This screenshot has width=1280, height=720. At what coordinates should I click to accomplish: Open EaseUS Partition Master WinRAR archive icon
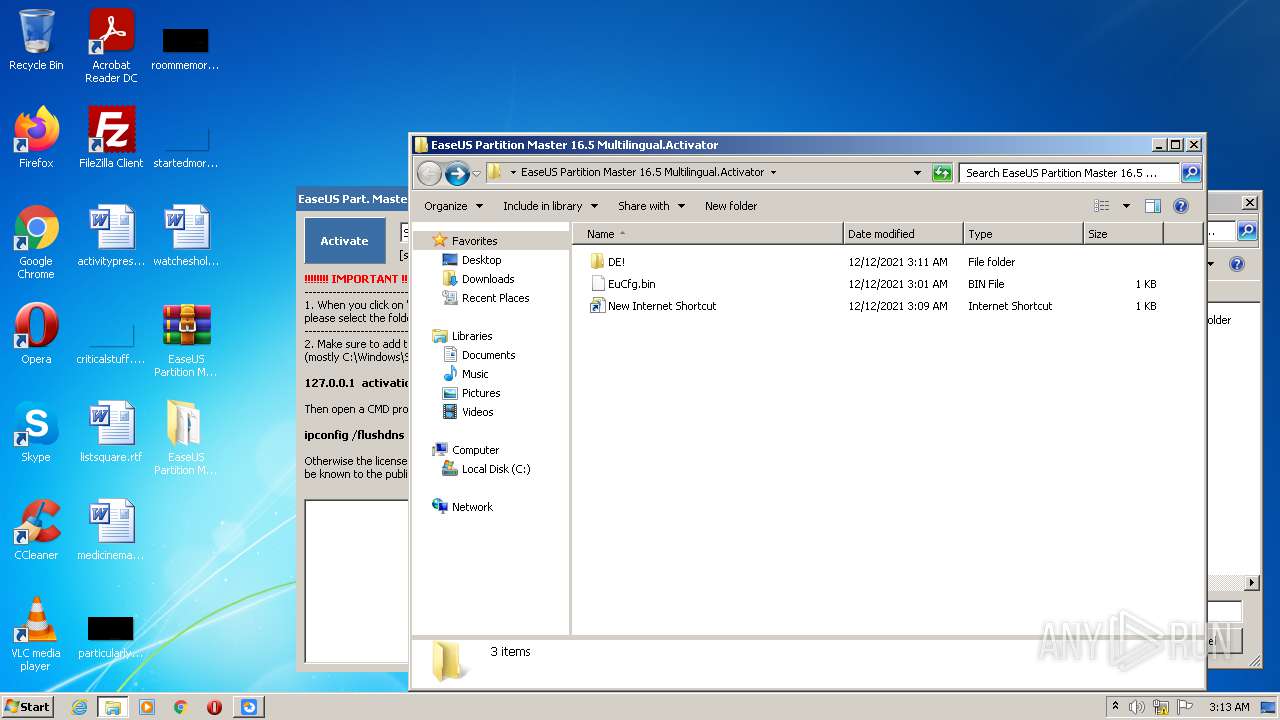tap(186, 340)
